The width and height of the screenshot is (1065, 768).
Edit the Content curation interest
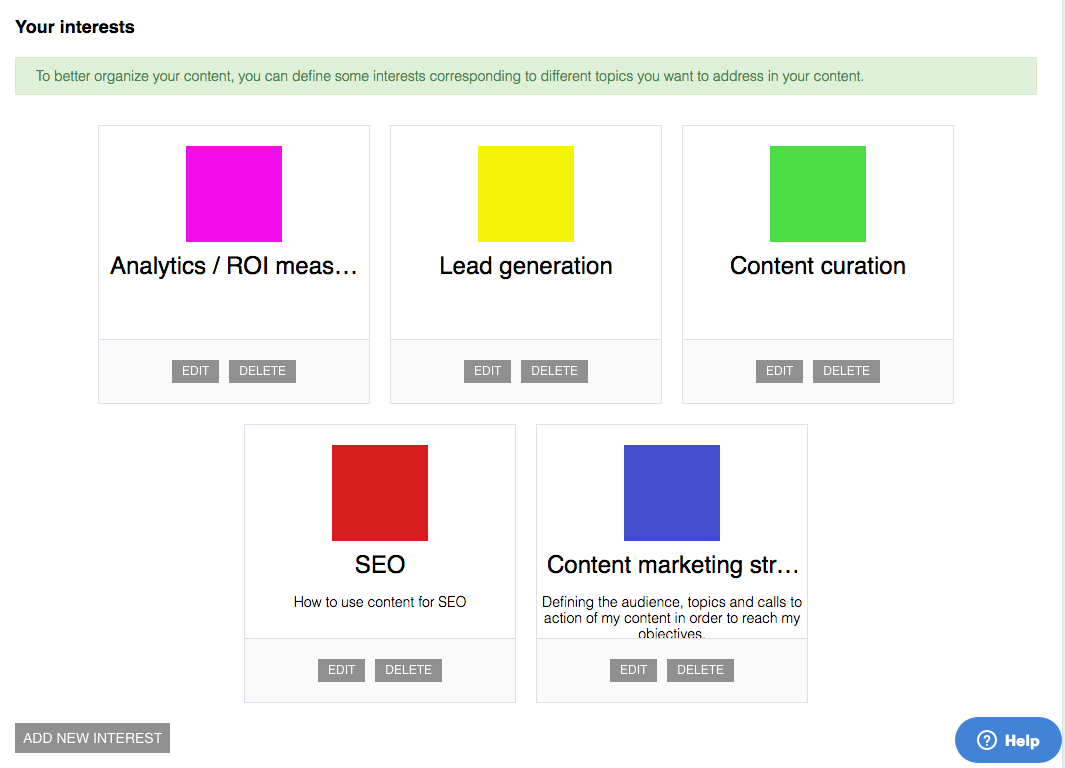pyautogui.click(x=780, y=371)
